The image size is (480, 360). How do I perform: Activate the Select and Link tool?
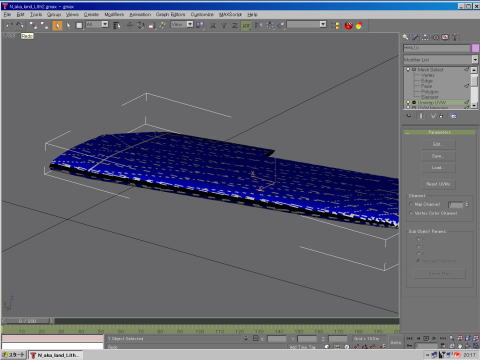click(x=33, y=25)
